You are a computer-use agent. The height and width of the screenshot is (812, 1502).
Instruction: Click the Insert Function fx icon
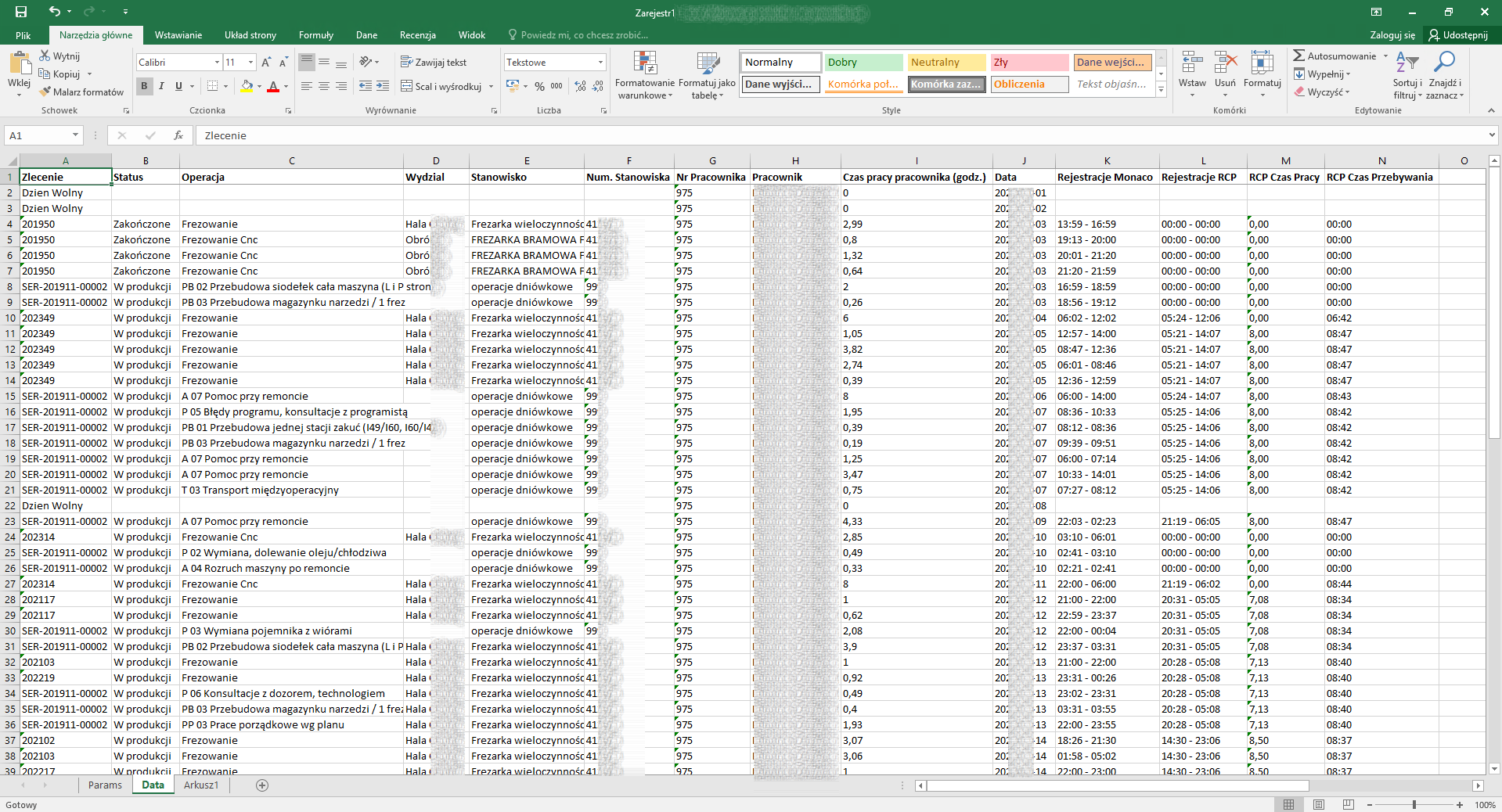coord(178,135)
